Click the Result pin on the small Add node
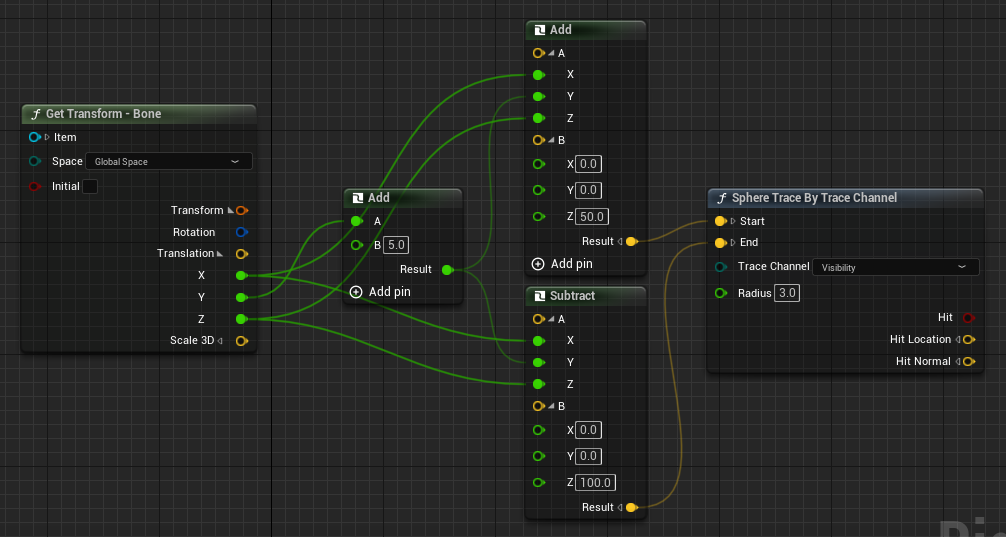This screenshot has width=1006, height=537. (x=447, y=269)
